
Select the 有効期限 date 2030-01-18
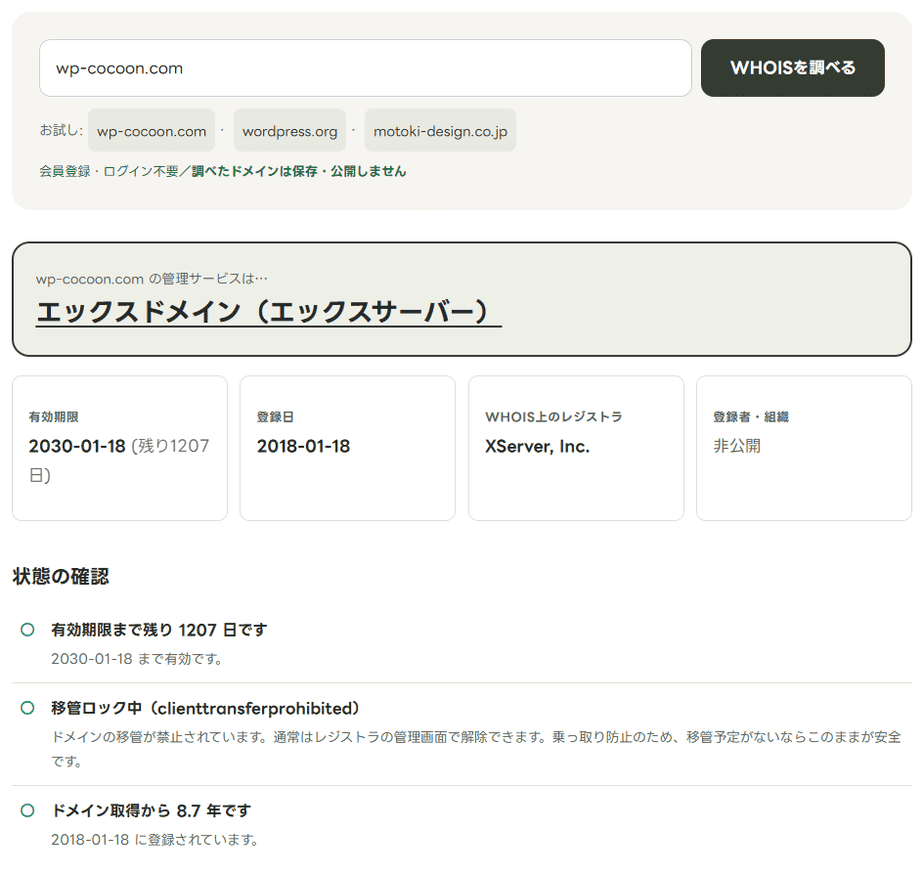click(x=77, y=446)
